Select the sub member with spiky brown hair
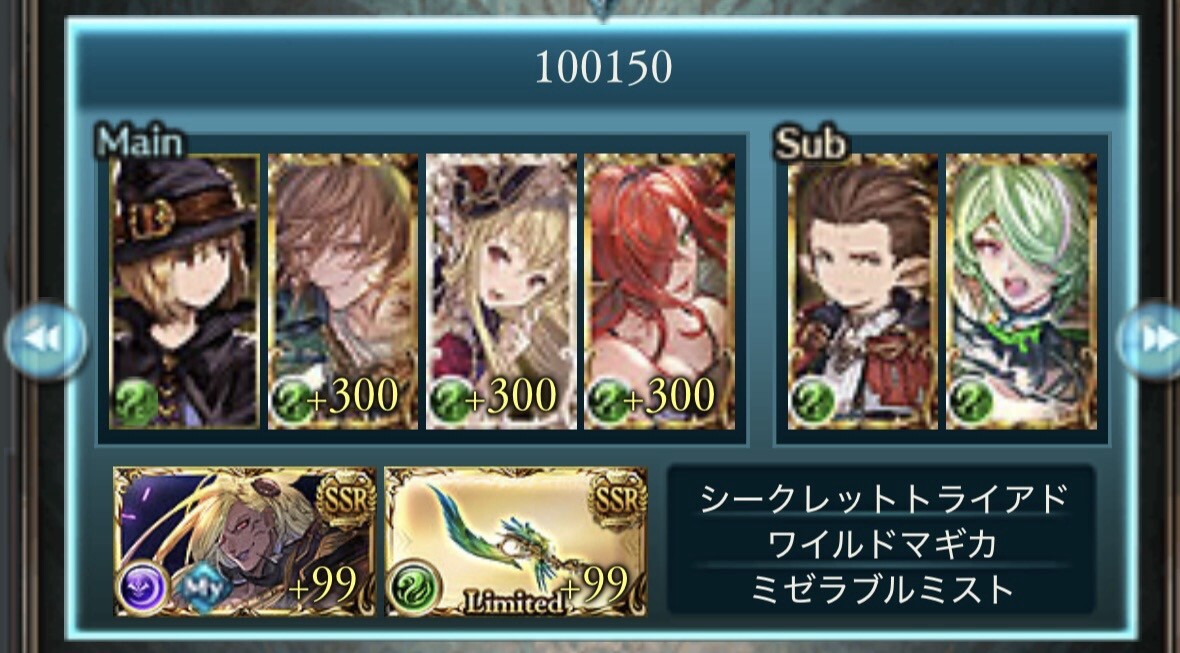The image size is (1180, 653). click(862, 292)
